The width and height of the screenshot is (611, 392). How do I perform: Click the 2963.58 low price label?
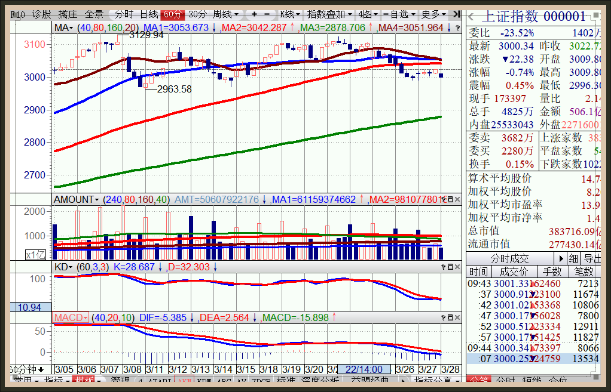pos(174,89)
